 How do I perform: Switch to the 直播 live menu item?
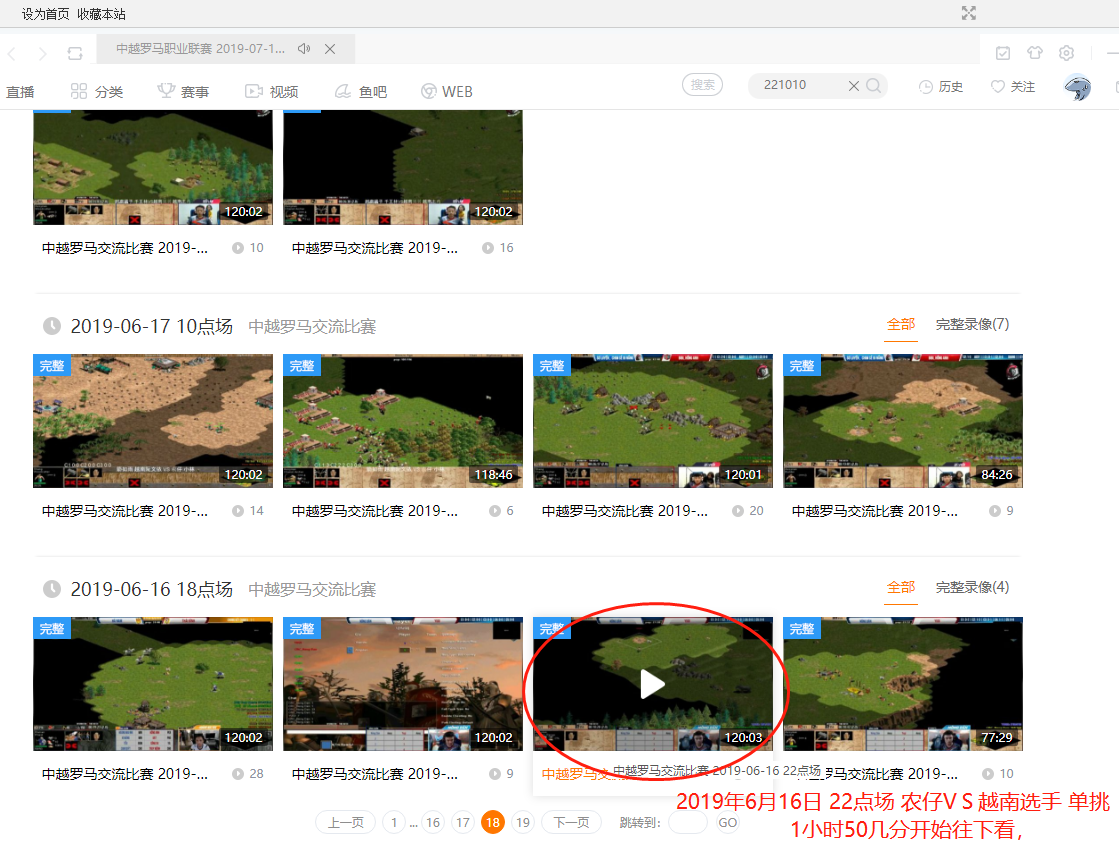tap(20, 91)
